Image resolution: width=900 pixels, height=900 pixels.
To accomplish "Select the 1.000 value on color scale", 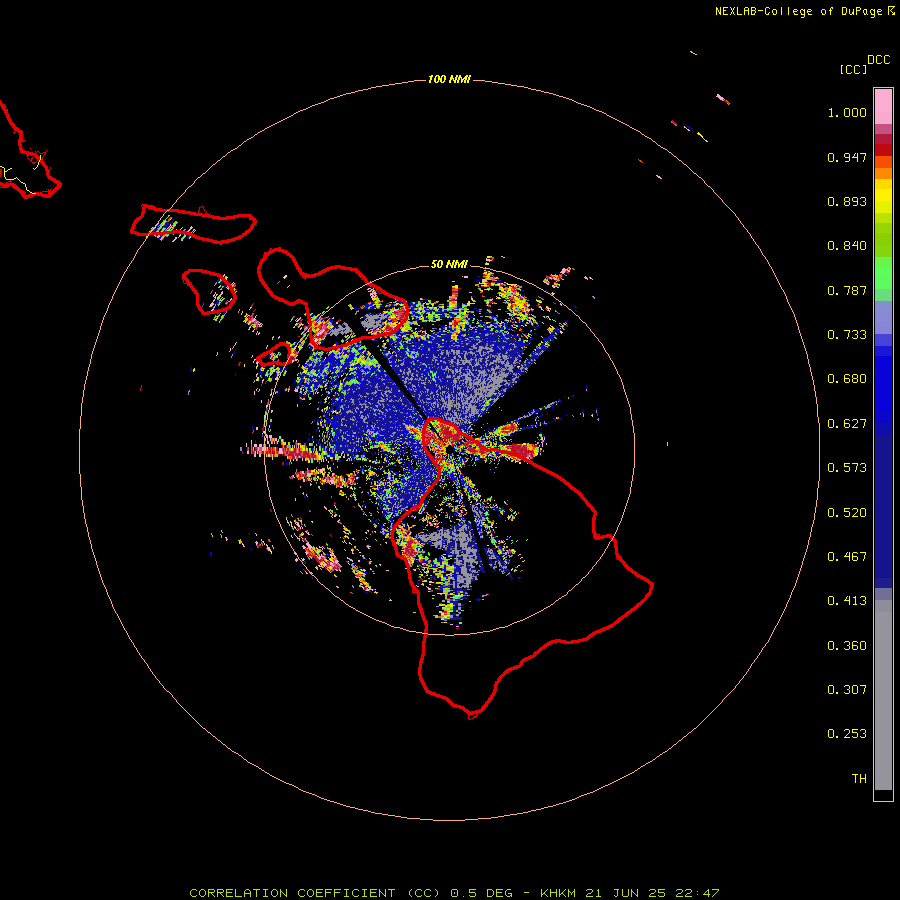I will click(x=847, y=112).
